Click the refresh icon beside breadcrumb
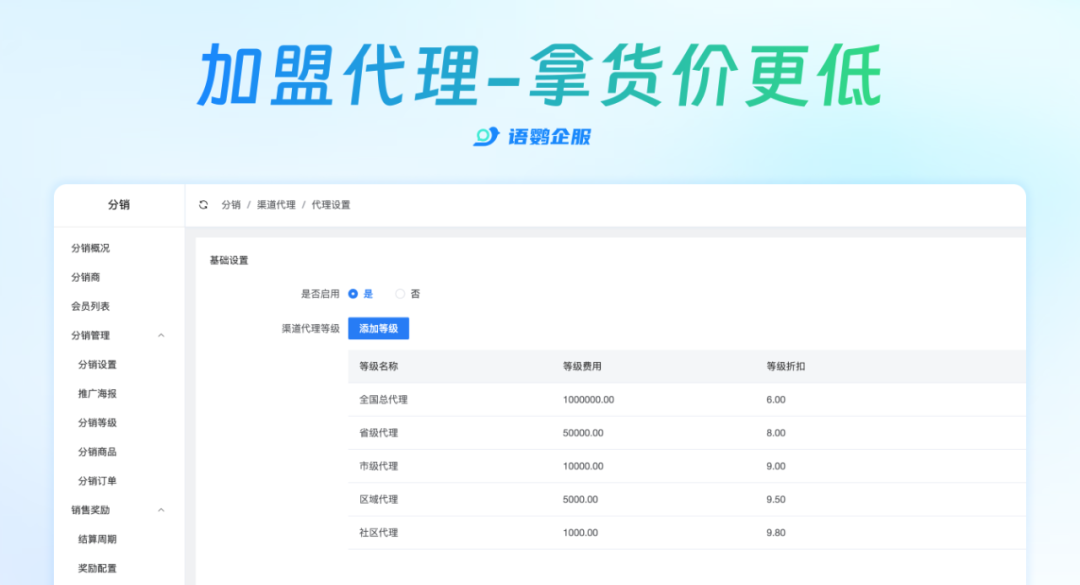 tap(204, 205)
